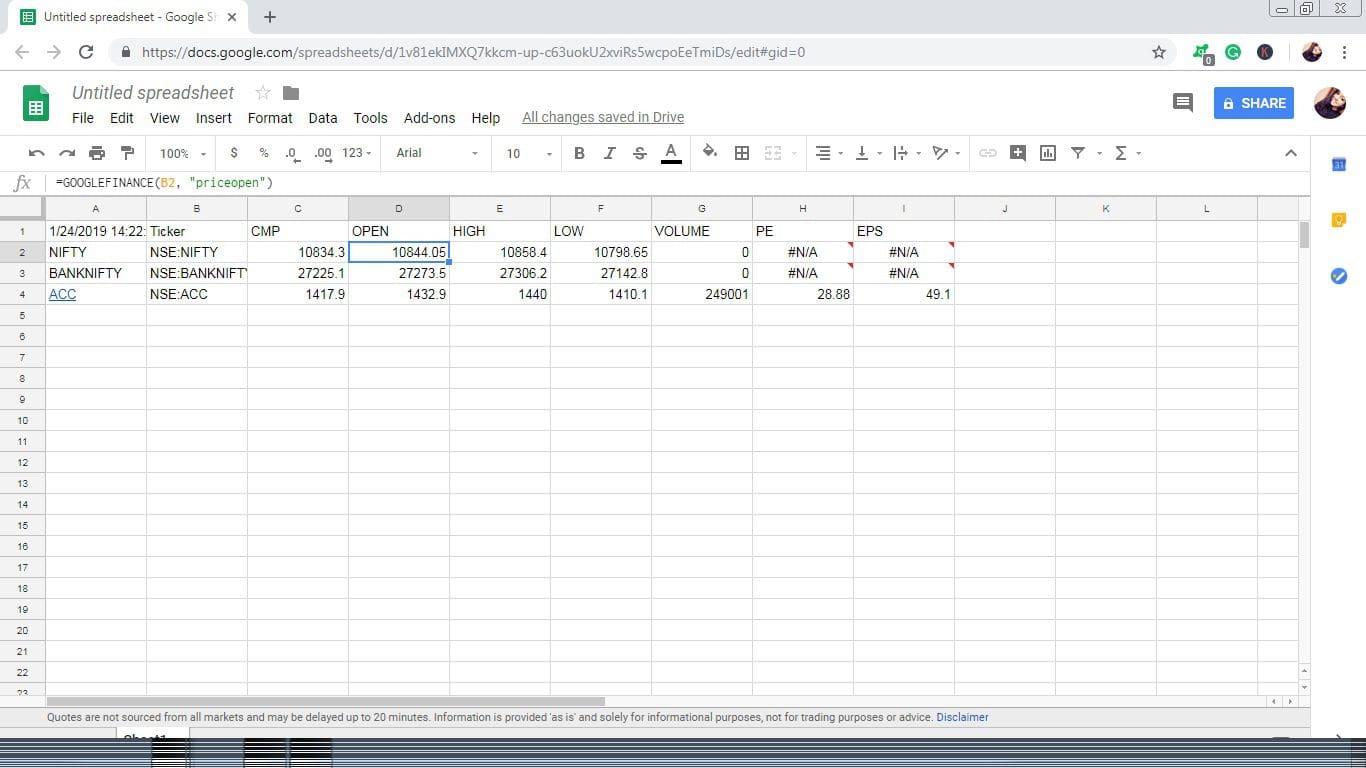Open more number formats 123 dropdown
1366x768 pixels.
tap(356, 153)
